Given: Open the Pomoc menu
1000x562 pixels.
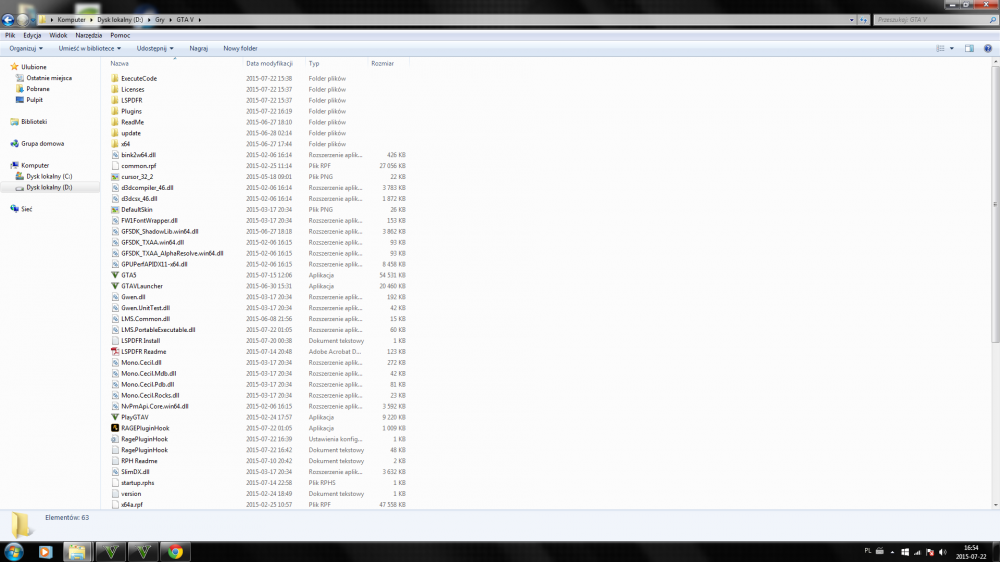Looking at the screenshot, I should [120, 36].
